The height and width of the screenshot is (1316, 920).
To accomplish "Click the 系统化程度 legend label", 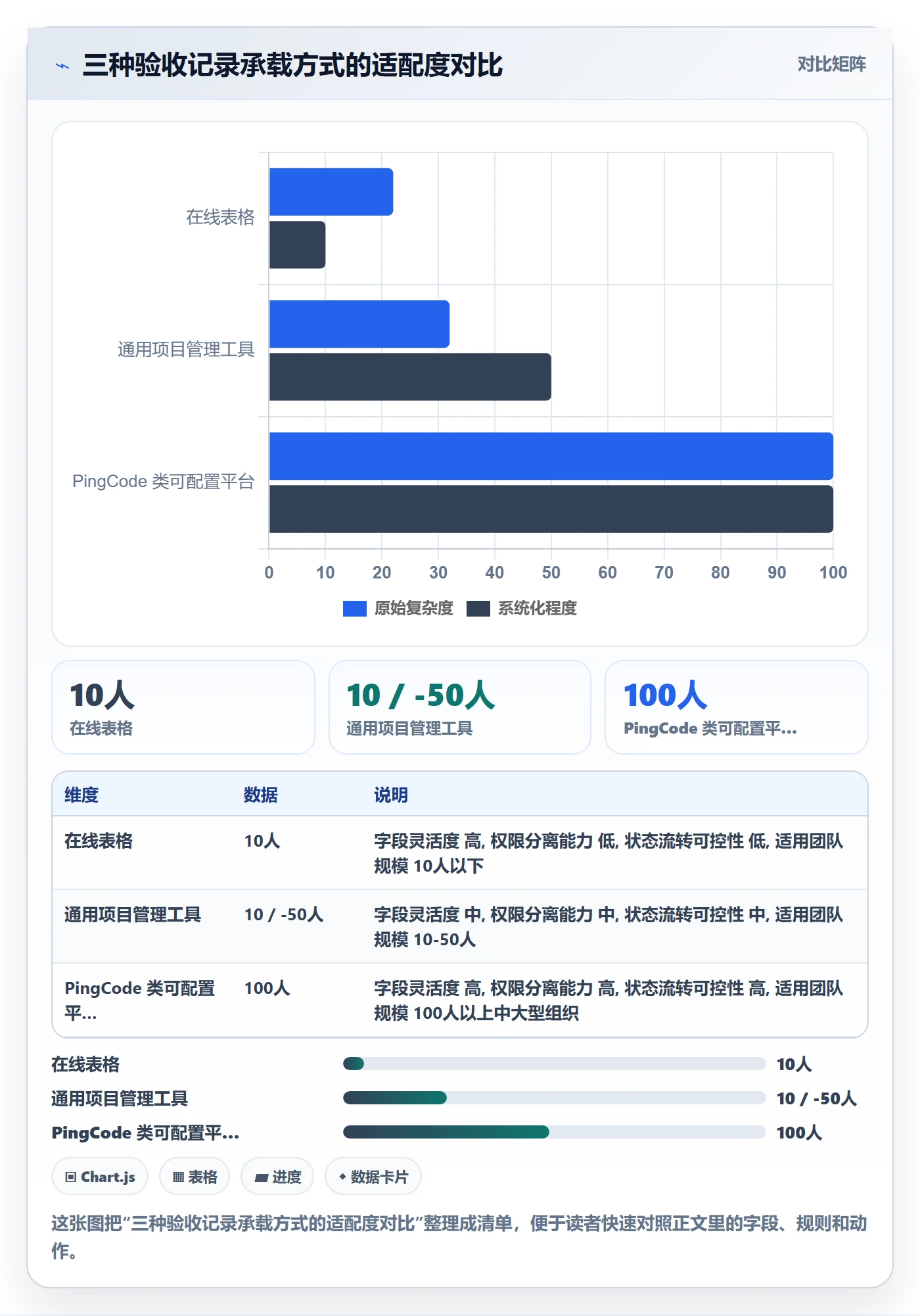I will coord(537,608).
